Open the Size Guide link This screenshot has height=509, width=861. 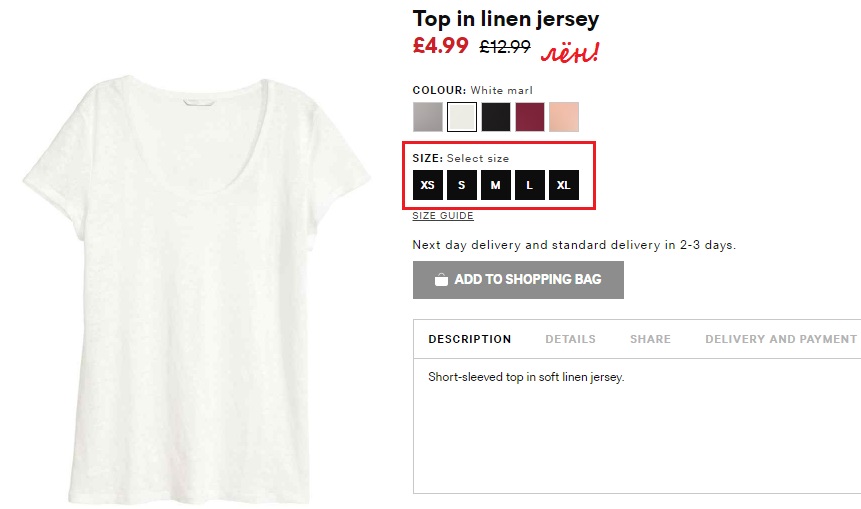(x=443, y=216)
